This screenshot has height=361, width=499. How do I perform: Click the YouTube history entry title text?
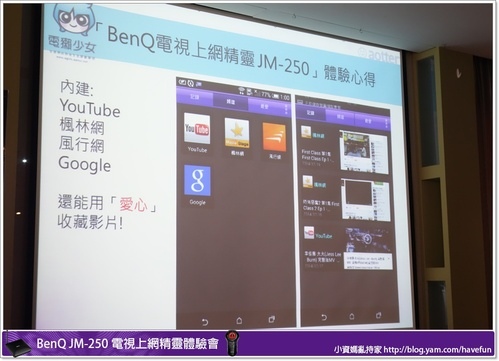(323, 257)
